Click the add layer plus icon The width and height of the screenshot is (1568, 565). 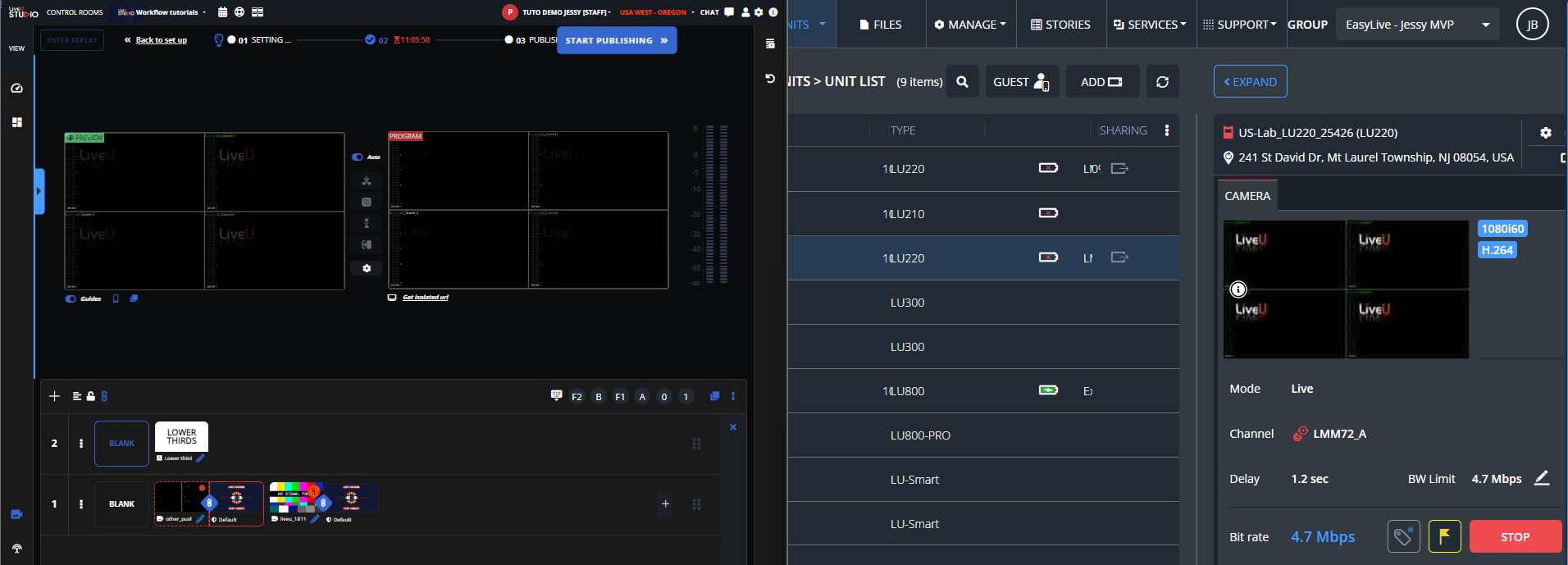coord(54,396)
